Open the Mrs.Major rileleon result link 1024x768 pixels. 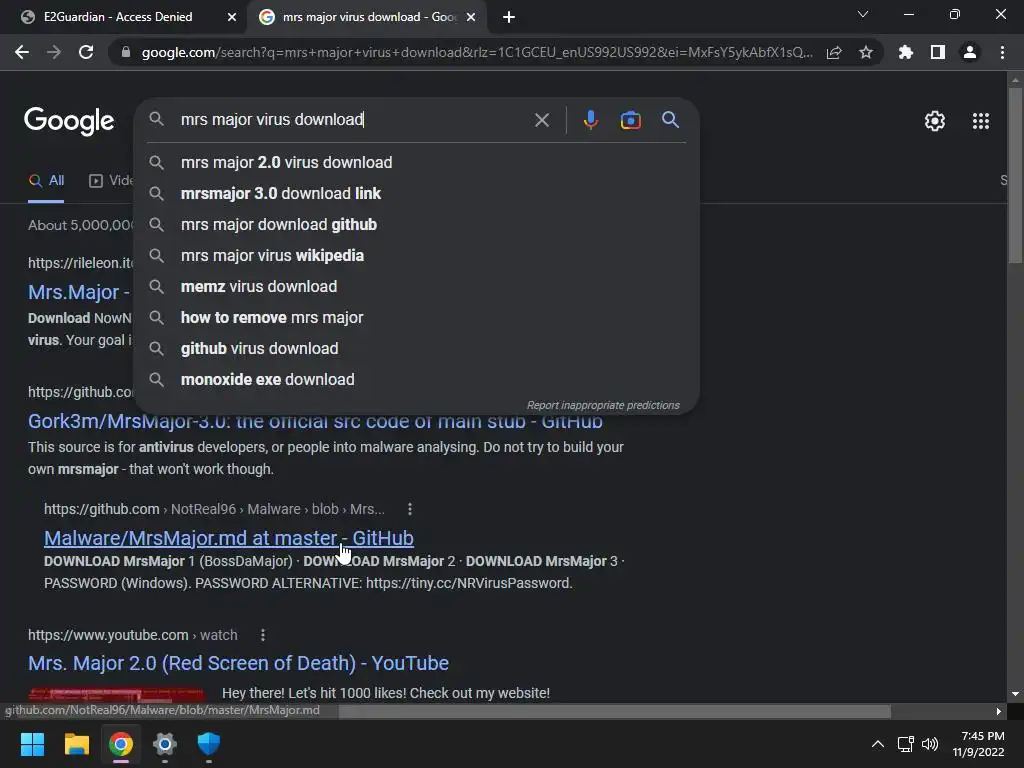coord(78,292)
